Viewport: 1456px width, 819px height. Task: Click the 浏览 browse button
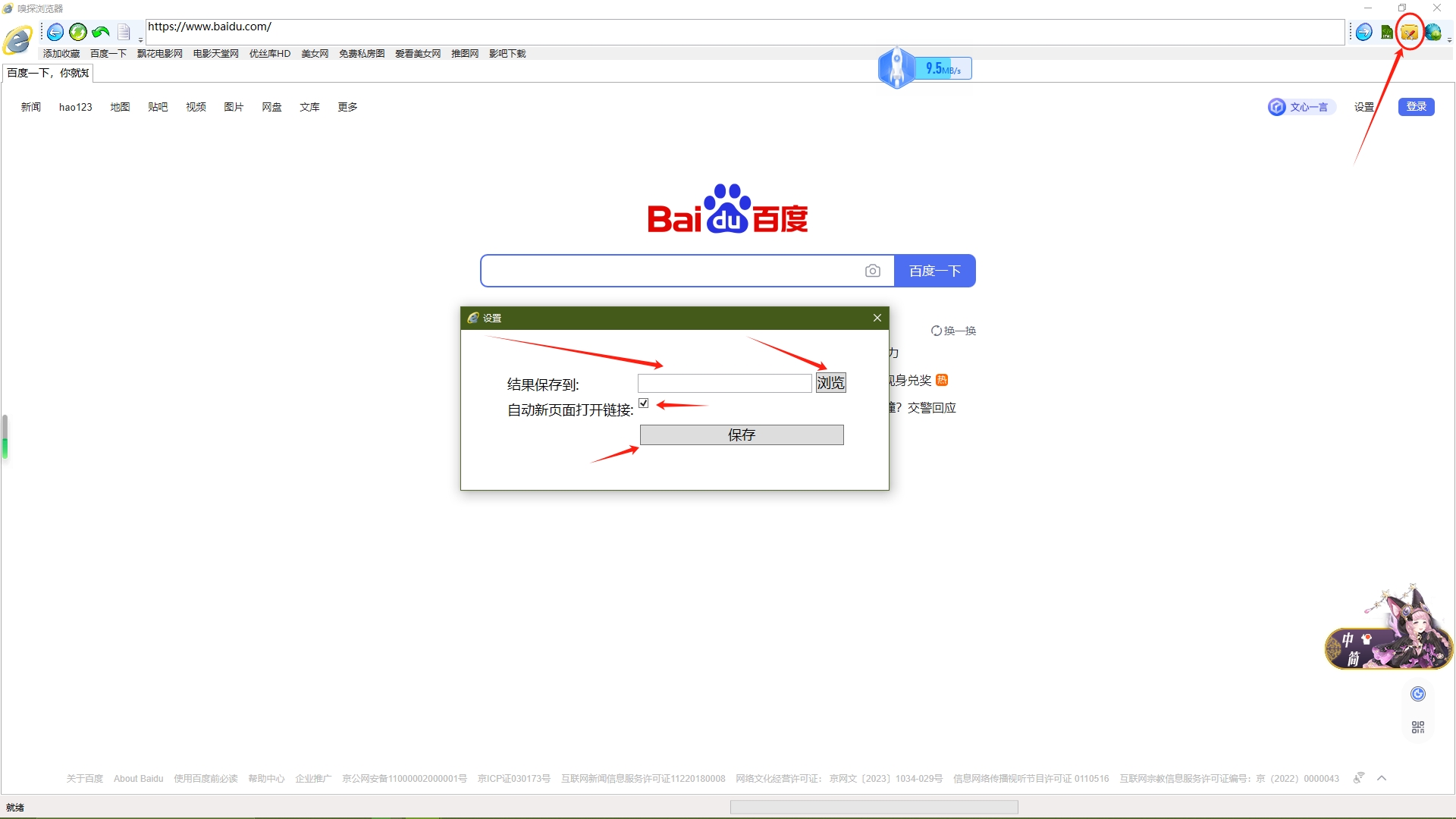(830, 383)
